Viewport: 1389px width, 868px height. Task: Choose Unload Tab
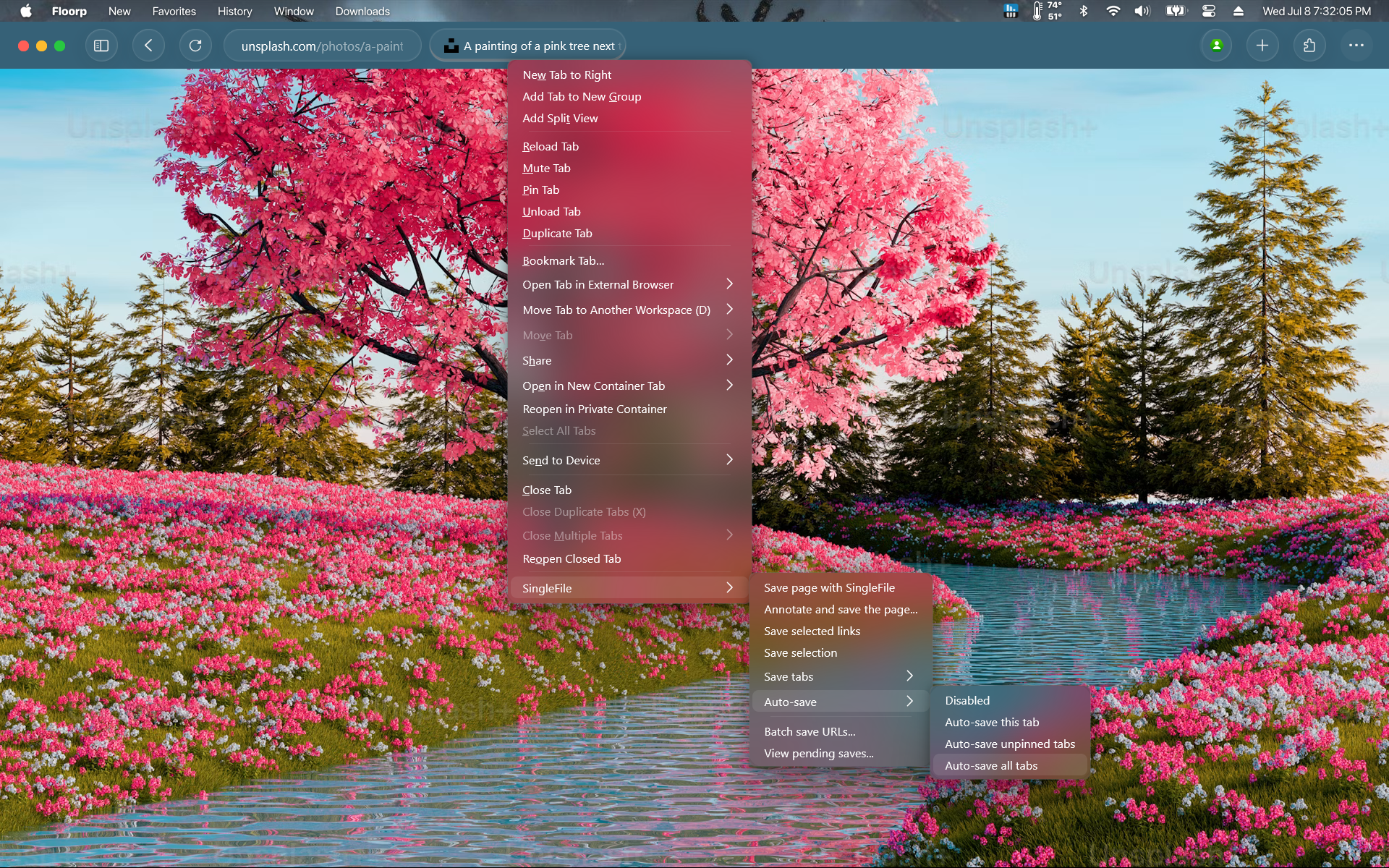tap(629, 211)
